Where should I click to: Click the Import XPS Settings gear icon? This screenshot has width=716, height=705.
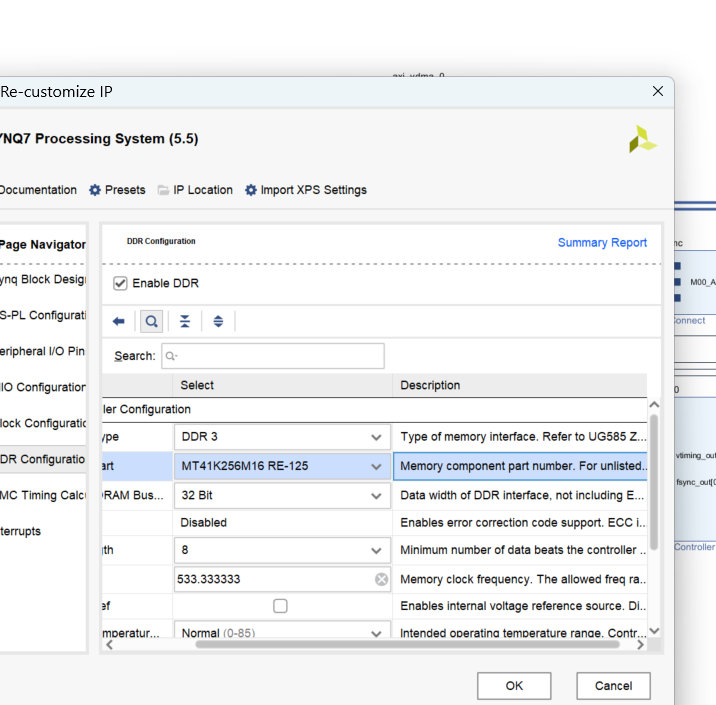(x=251, y=190)
